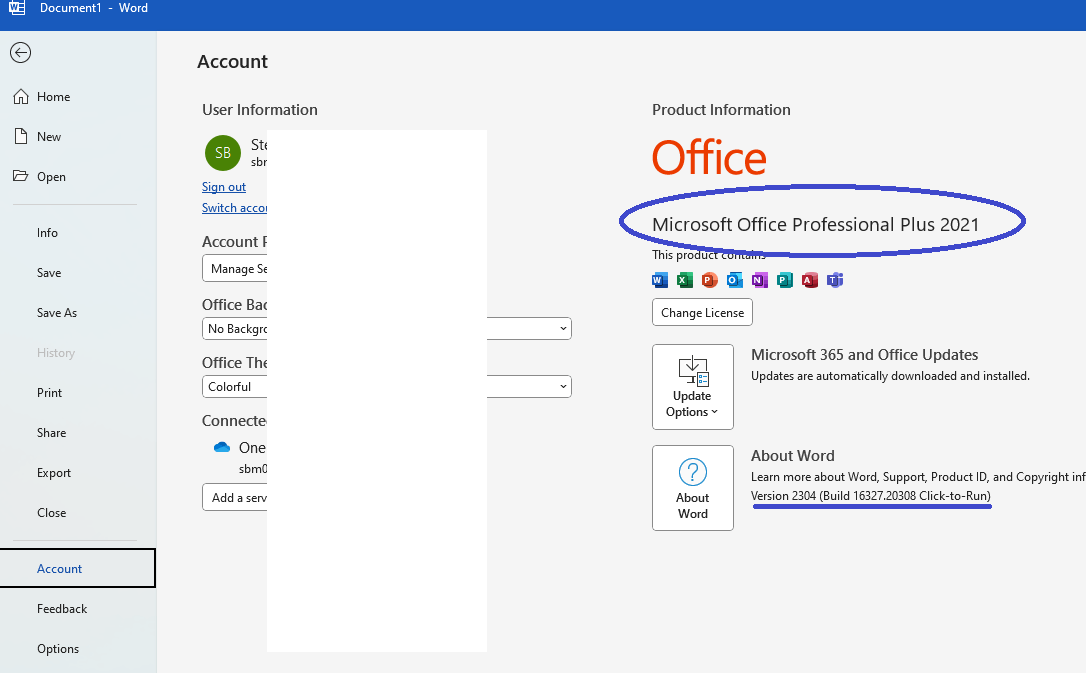Click the Change License button
The width and height of the screenshot is (1086, 673).
pyautogui.click(x=702, y=312)
